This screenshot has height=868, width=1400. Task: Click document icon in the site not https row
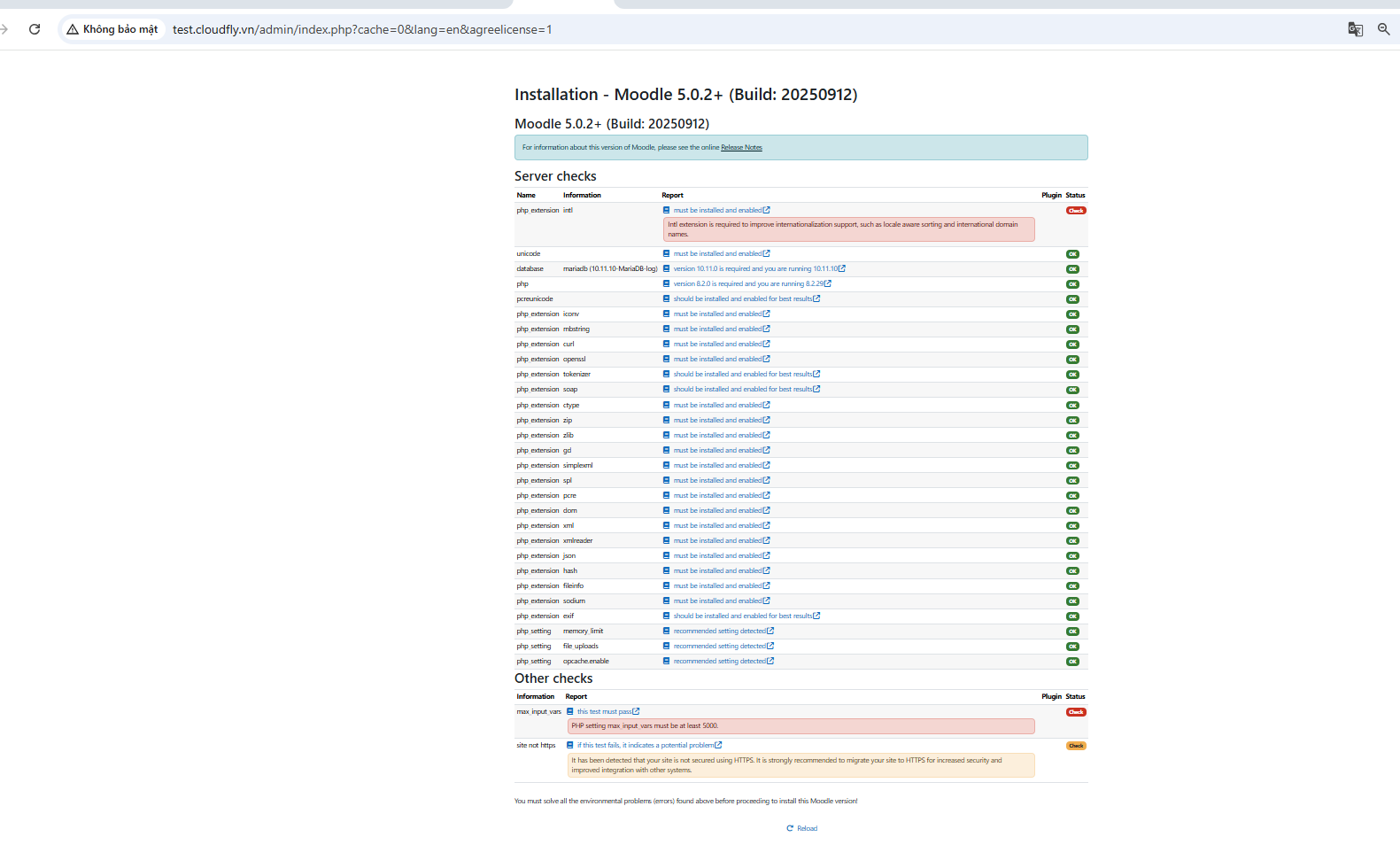(570, 746)
